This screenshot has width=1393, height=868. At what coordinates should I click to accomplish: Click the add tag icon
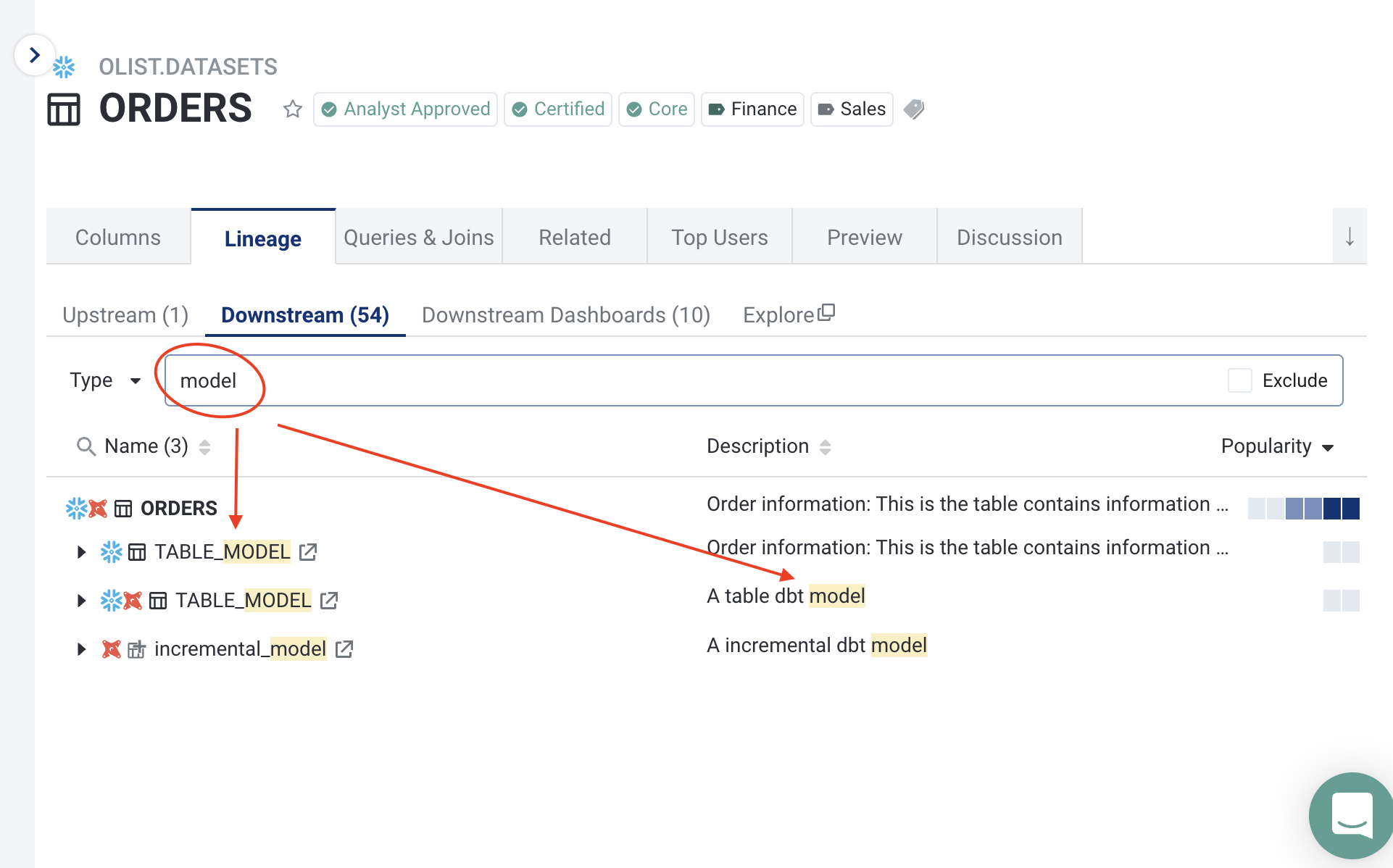[915, 109]
